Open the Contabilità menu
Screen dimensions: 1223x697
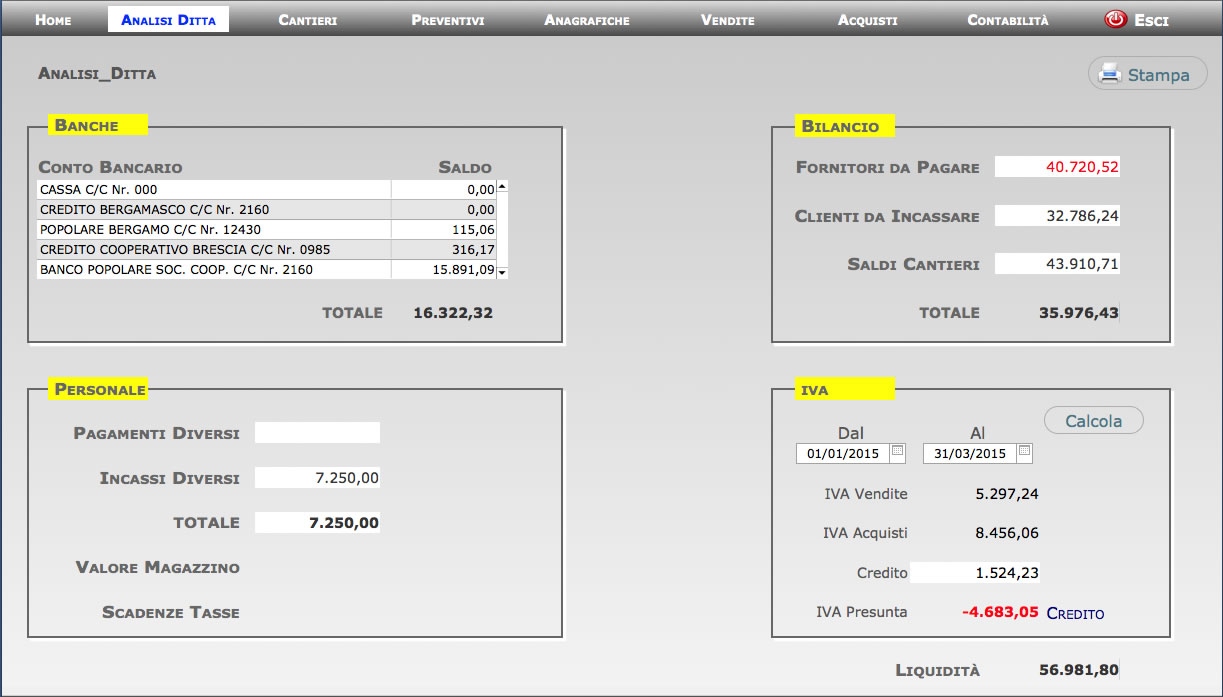pyautogui.click(x=1007, y=20)
